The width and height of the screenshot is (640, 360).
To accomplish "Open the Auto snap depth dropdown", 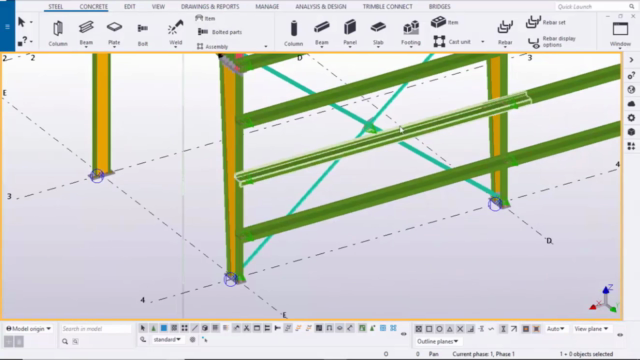I will 556,329.
